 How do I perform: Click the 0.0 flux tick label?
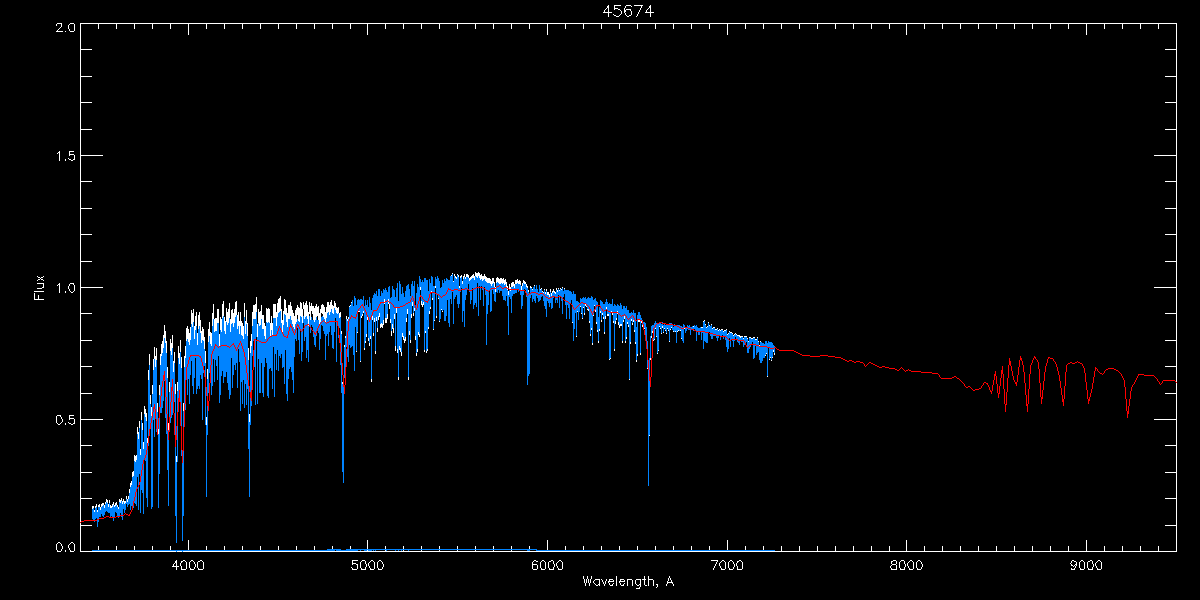pos(62,547)
